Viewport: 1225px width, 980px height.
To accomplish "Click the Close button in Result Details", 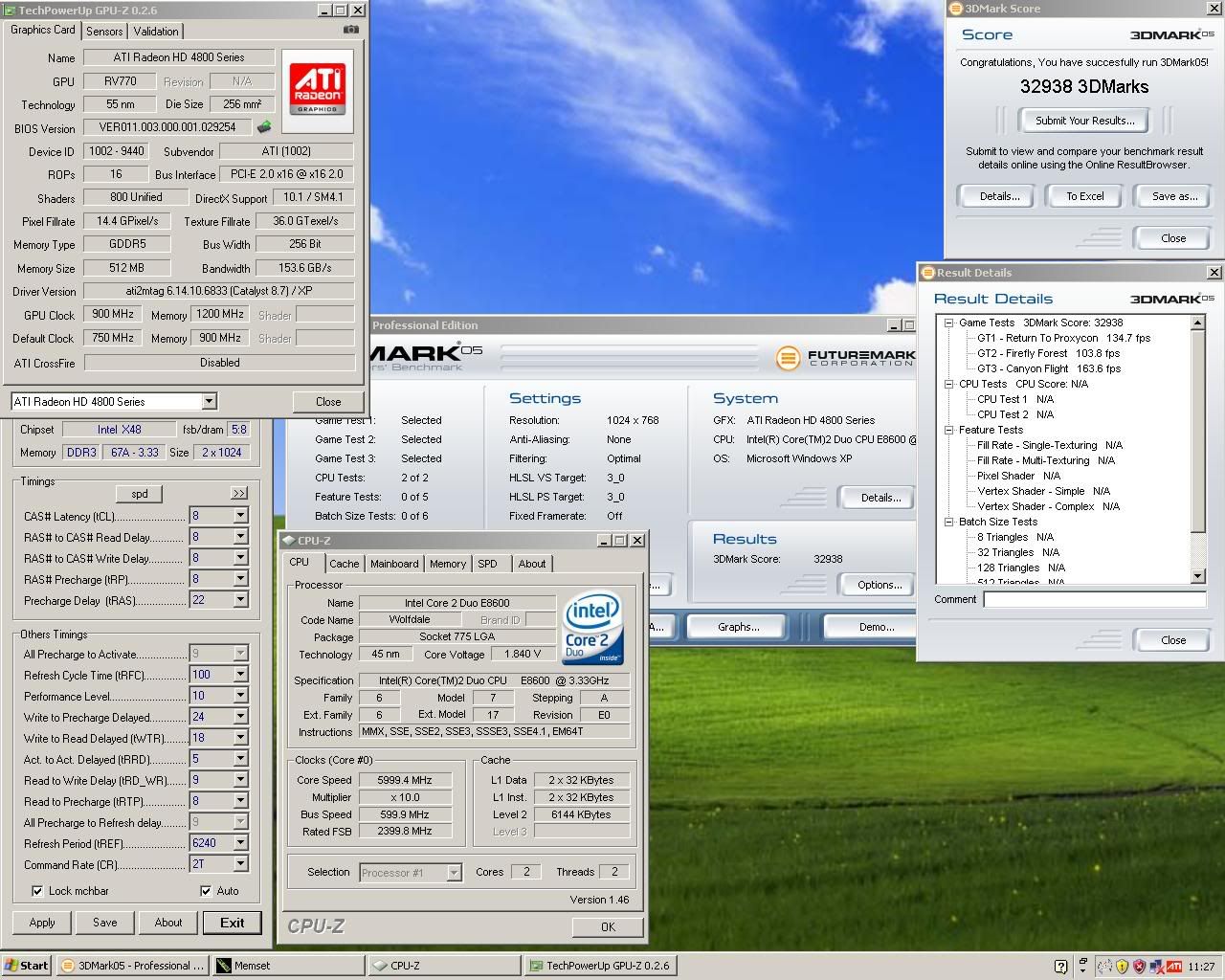I will click(x=1173, y=640).
